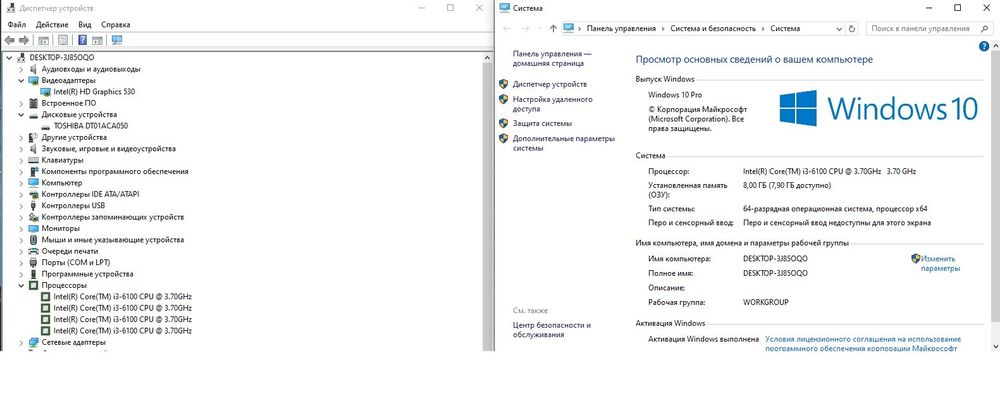Expand the Программные устройства node
The width and height of the screenshot is (1000, 410).
click(21, 274)
